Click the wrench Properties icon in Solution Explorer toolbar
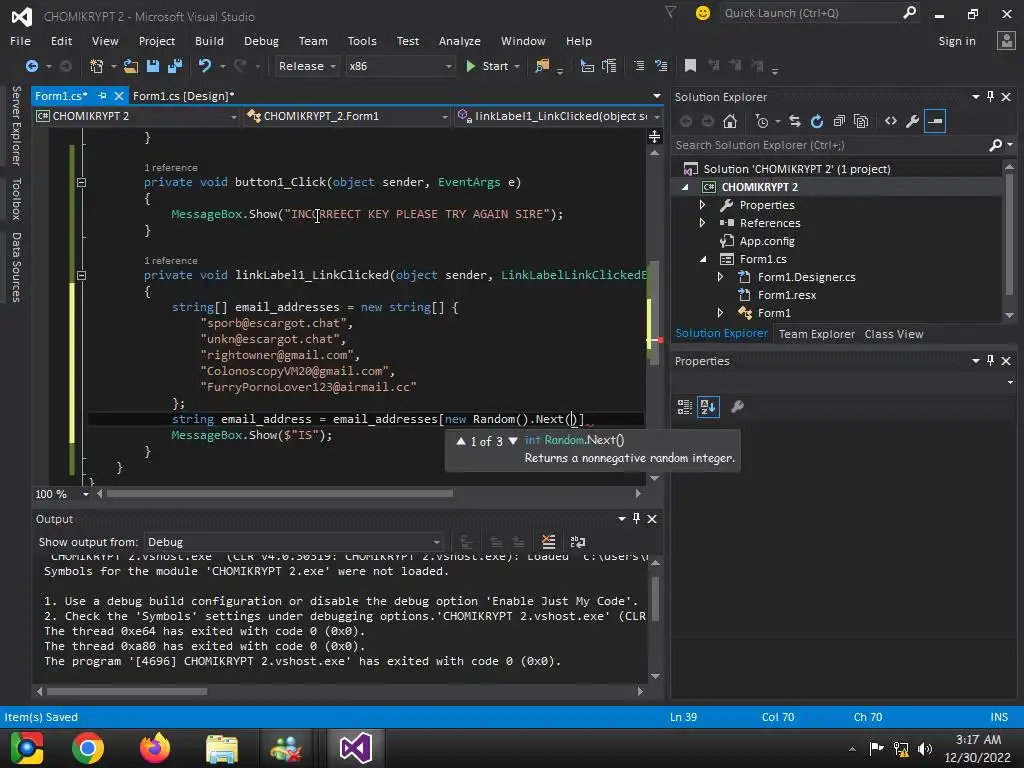The height and width of the screenshot is (768, 1024). point(913,121)
